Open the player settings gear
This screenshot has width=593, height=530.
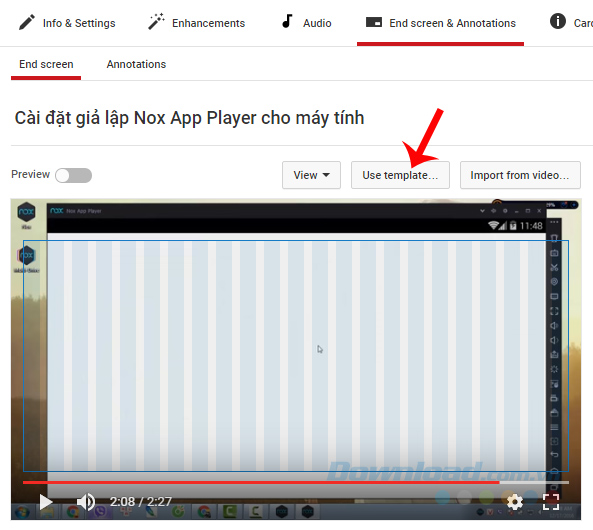click(x=514, y=502)
